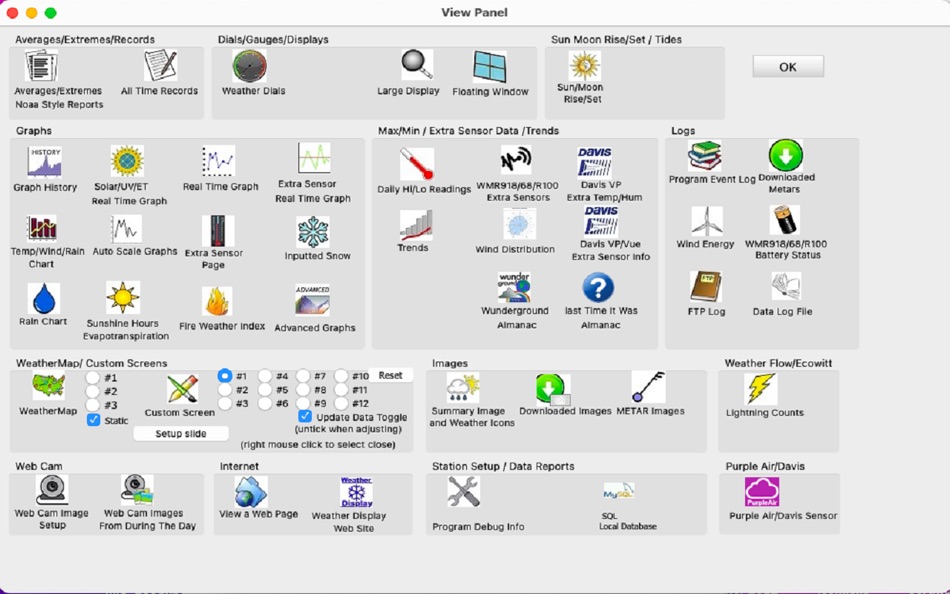Open the Weather Dials gauge icon
Screen dimensions: 950x594
(250, 65)
